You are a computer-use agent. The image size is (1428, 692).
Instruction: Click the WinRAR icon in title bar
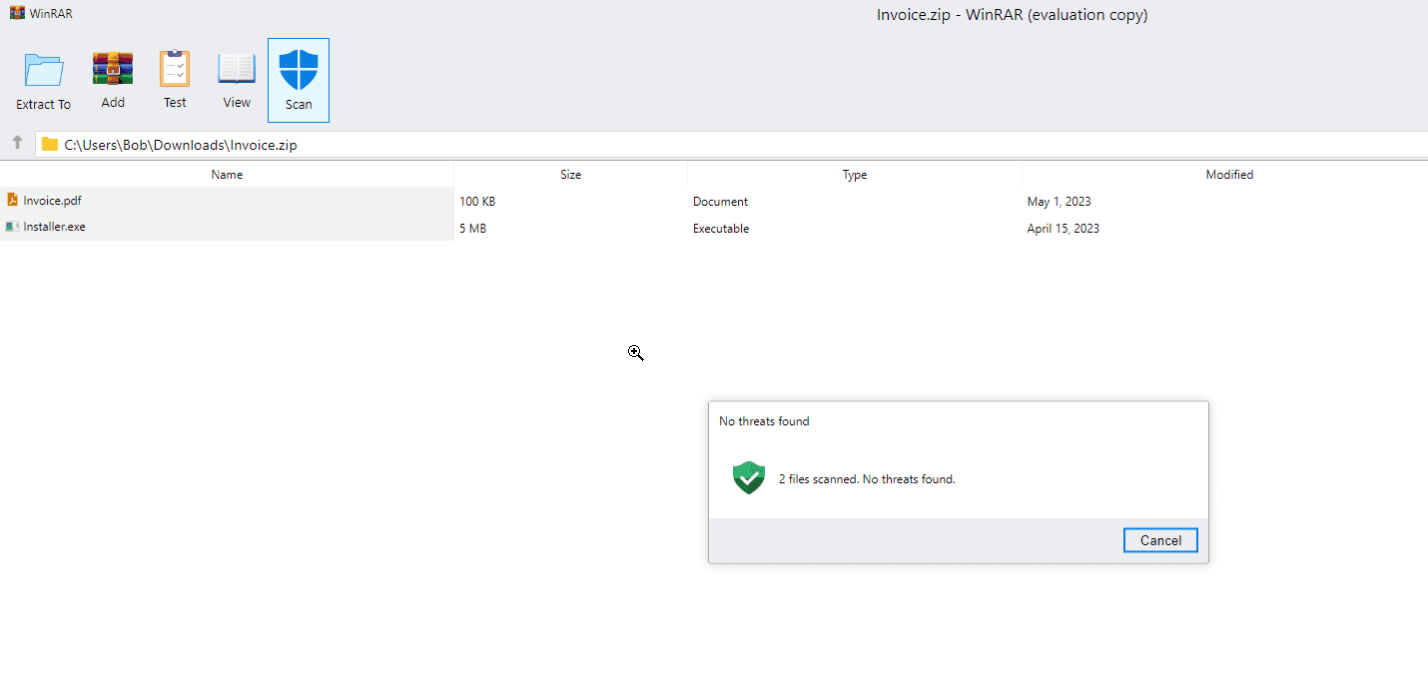[17, 14]
